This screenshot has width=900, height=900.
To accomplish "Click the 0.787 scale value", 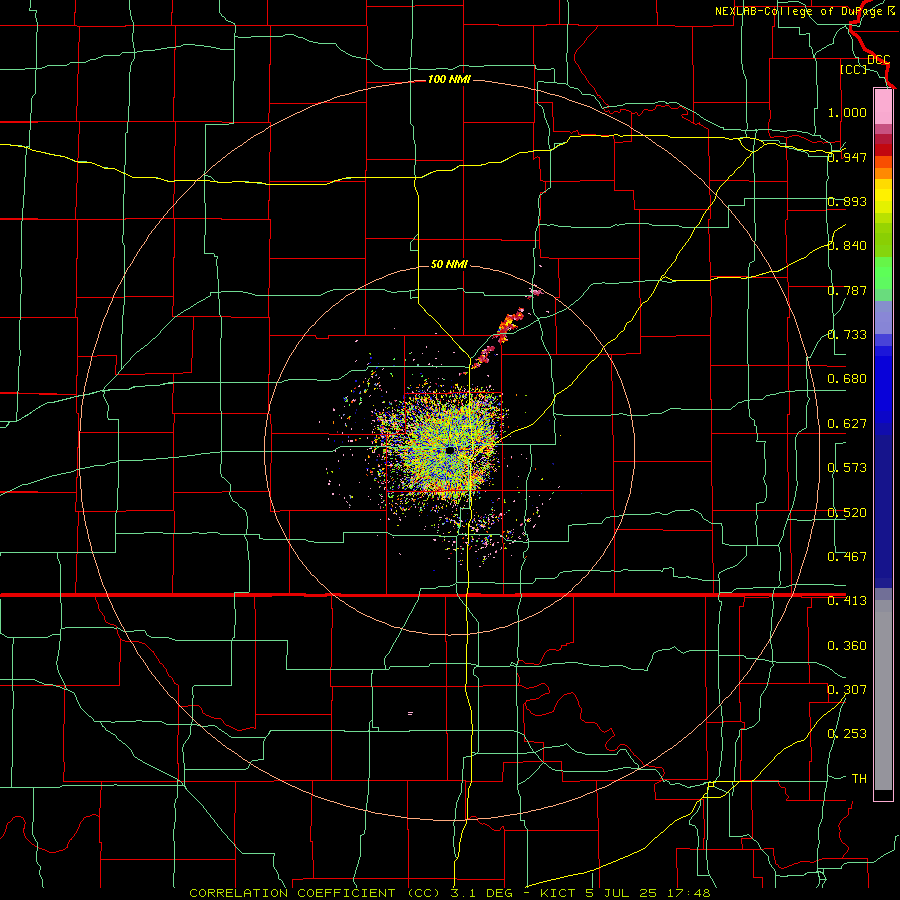I will click(847, 290).
